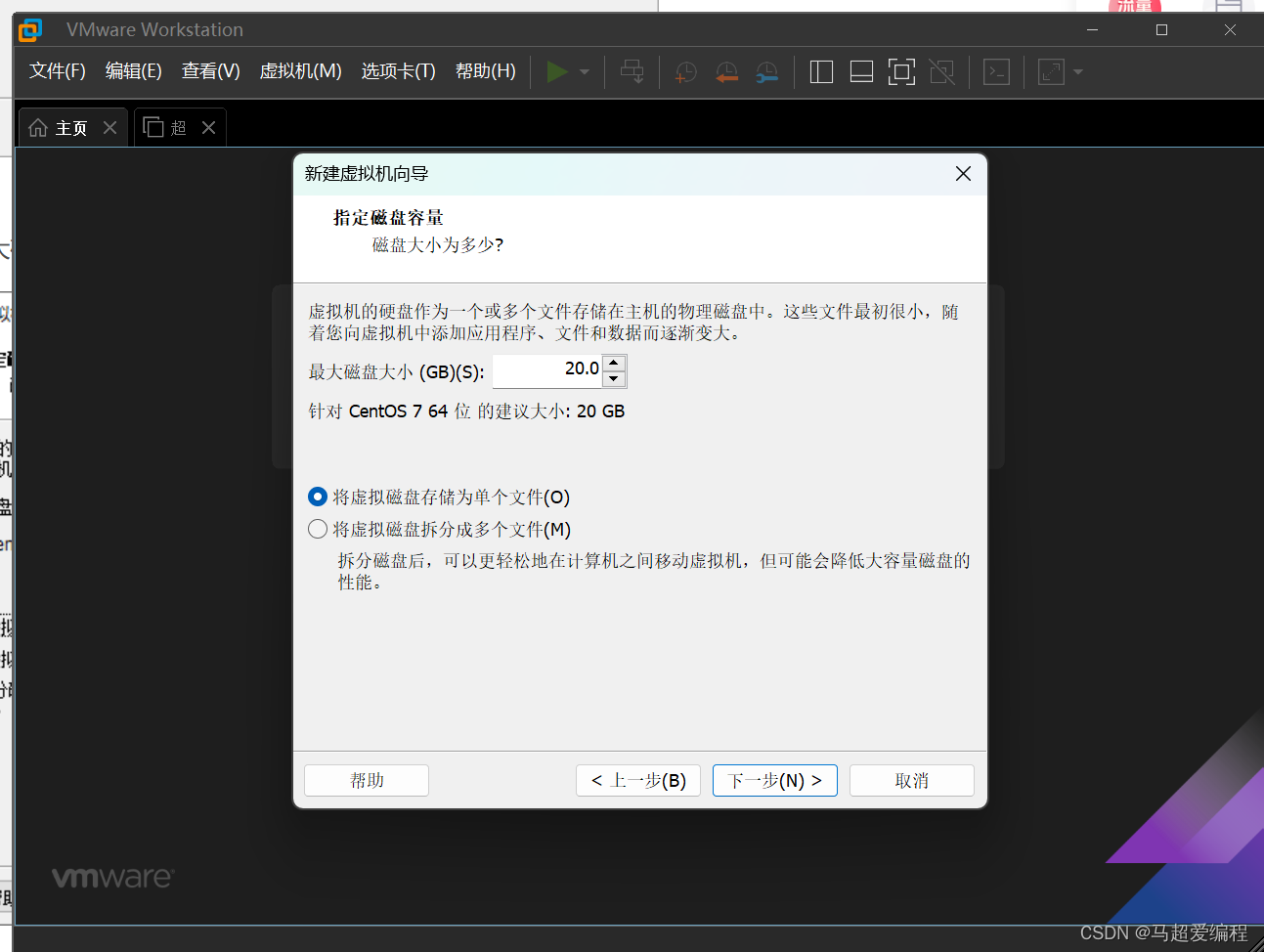This screenshot has height=952, width=1264.
Task: Revert to snapshot toolbar icon
Action: pos(726,71)
